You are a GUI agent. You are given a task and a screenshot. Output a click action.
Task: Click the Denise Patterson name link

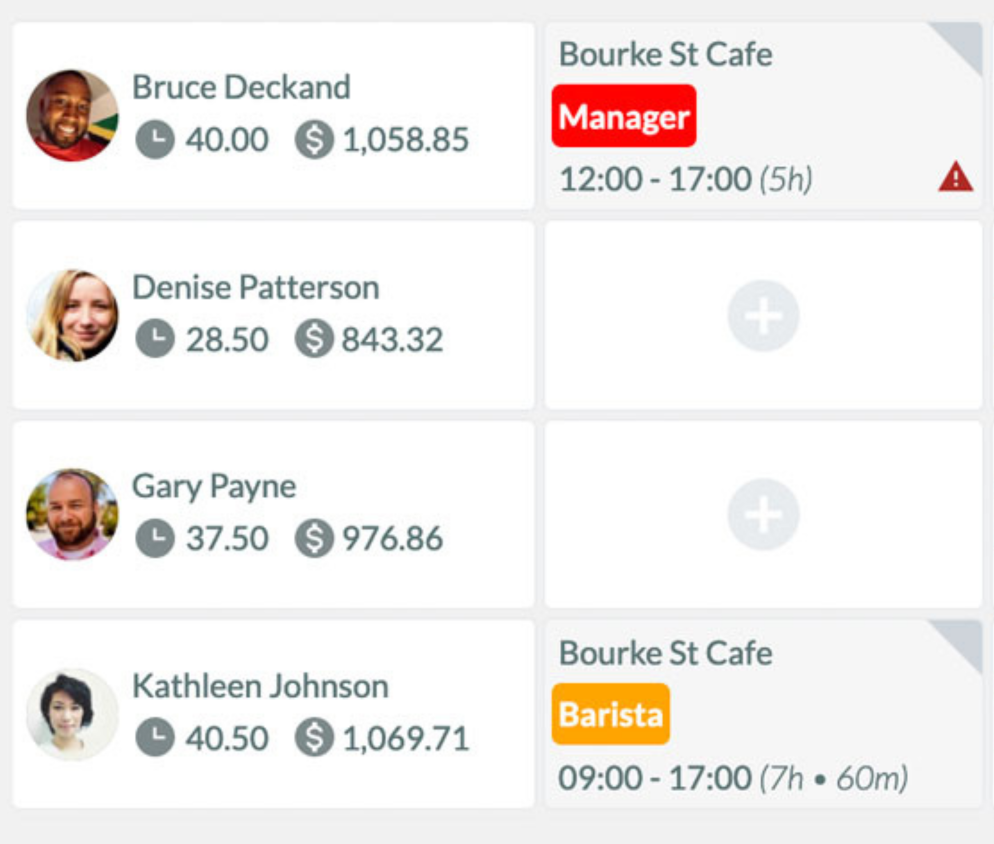pyautogui.click(x=255, y=287)
